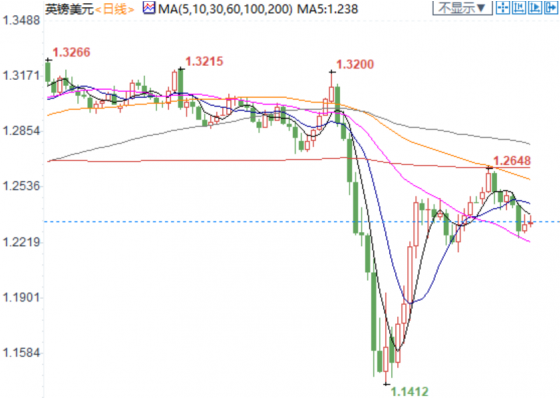
Task: Click the MA5:1.238 value readout
Action: (328, 9)
